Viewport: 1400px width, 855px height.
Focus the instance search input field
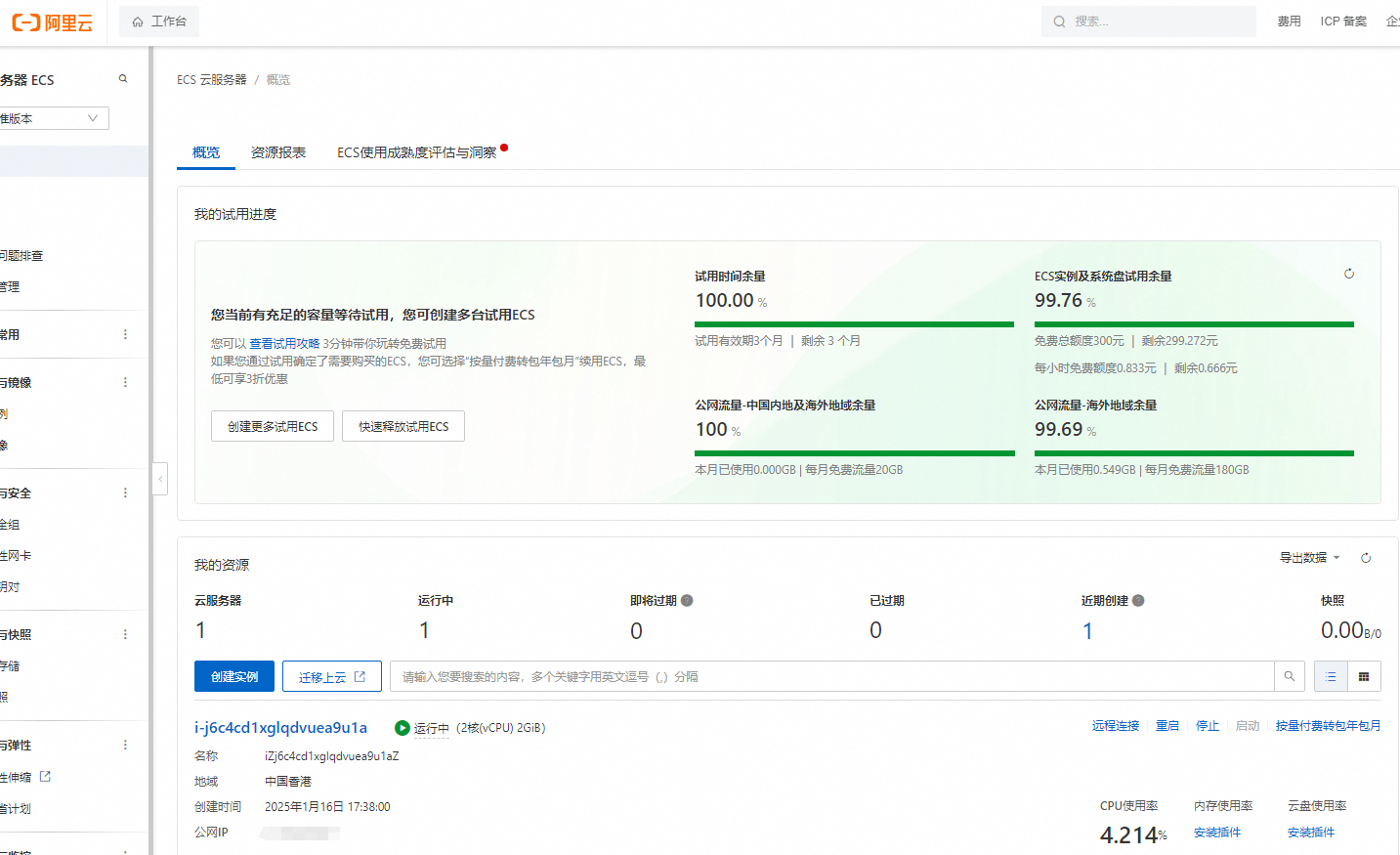[832, 676]
